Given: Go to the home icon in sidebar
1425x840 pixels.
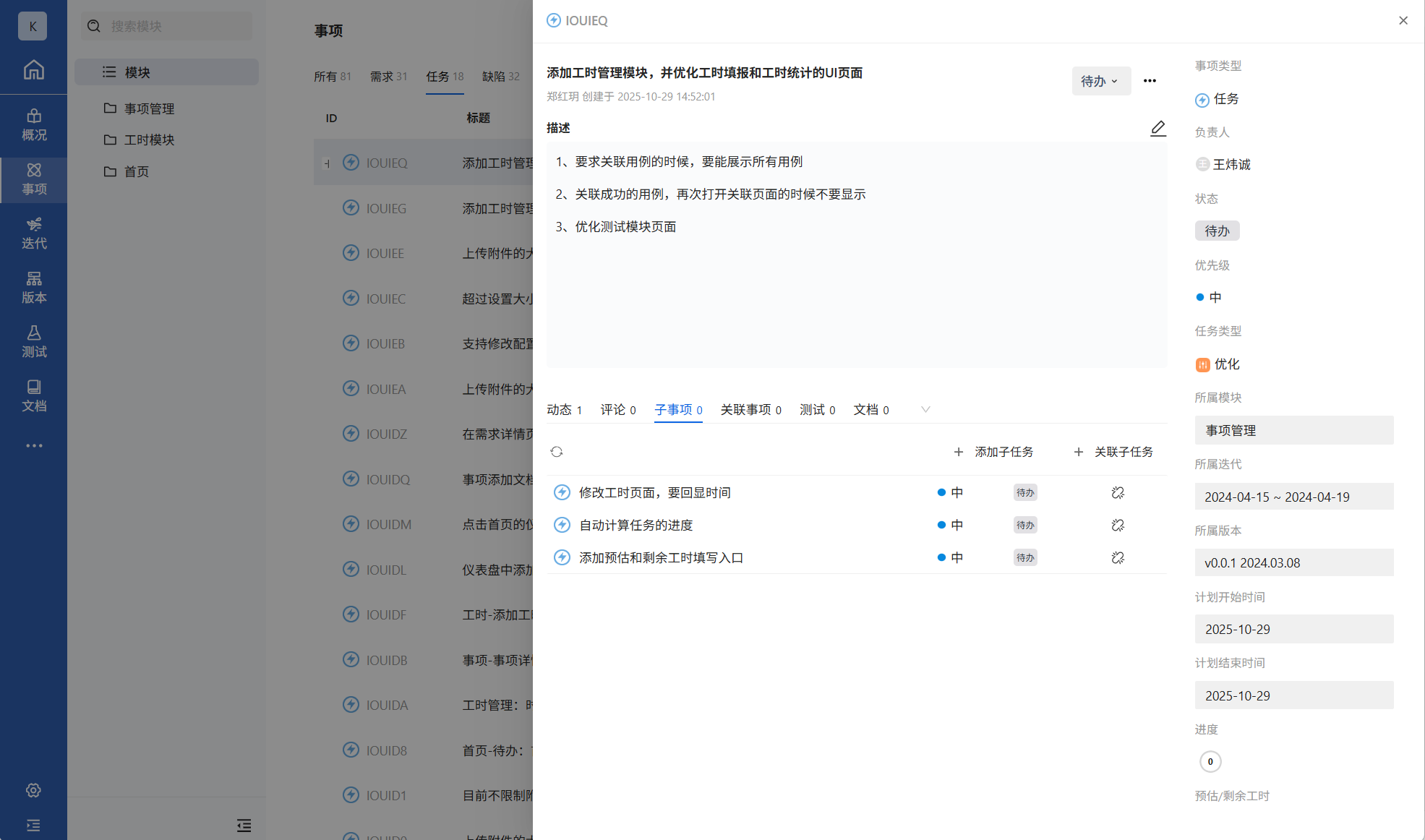Looking at the screenshot, I should (x=33, y=70).
